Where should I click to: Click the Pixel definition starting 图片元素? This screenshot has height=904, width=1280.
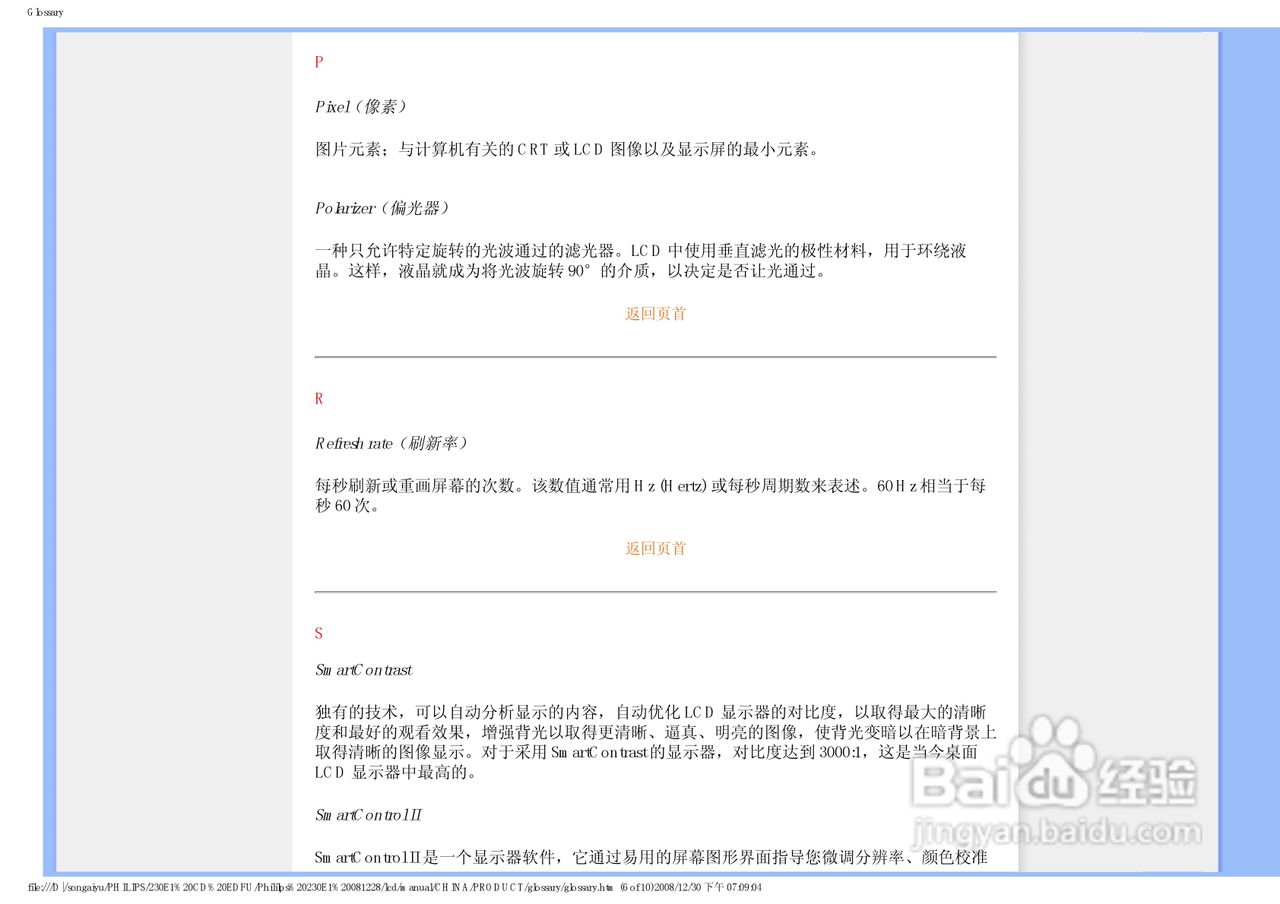point(569,150)
